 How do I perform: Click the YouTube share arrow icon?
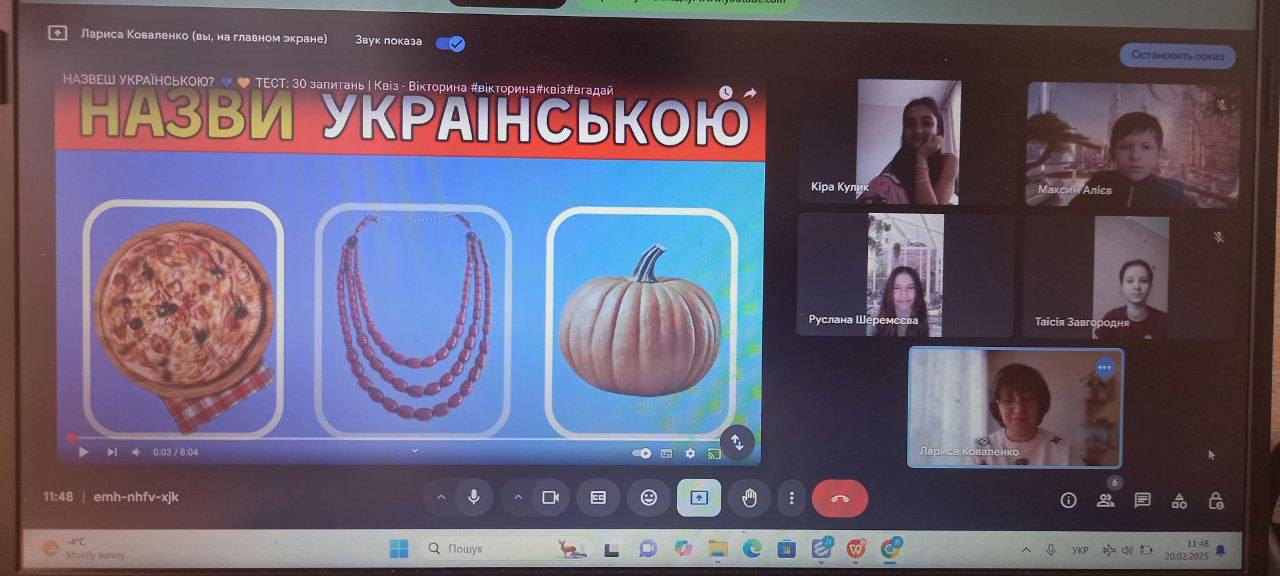(750, 92)
